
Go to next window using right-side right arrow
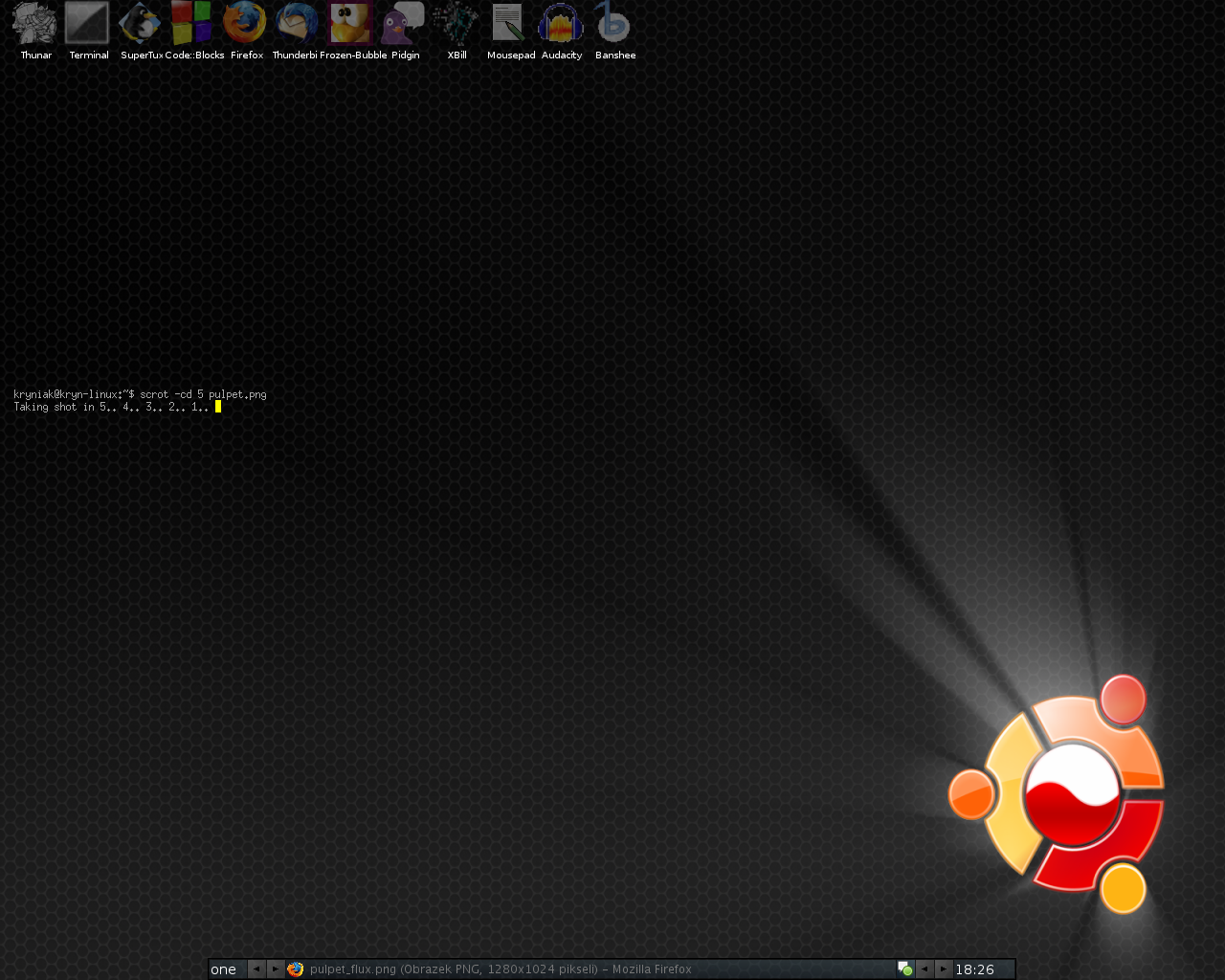tap(944, 969)
